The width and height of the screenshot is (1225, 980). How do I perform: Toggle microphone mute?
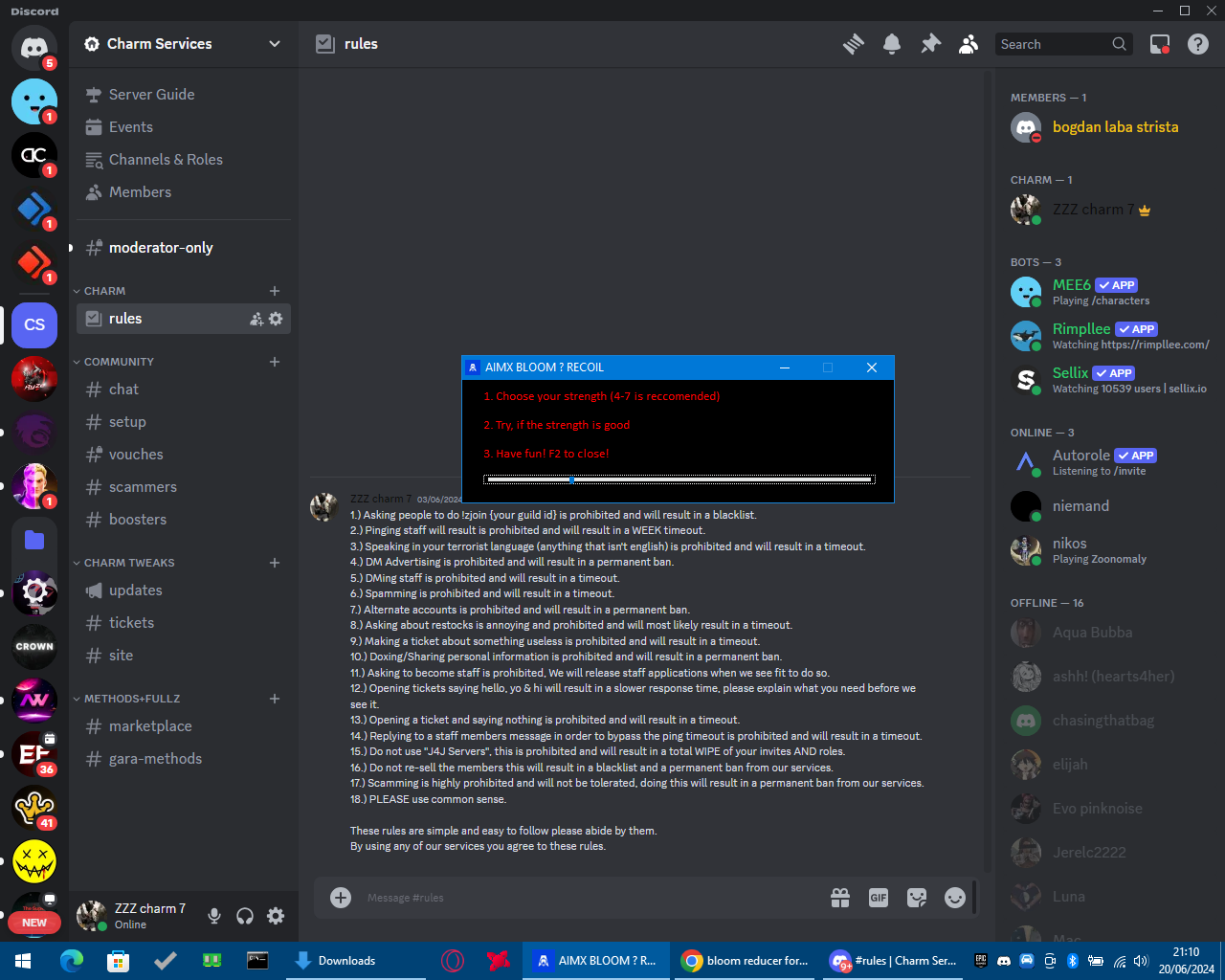coord(214,916)
